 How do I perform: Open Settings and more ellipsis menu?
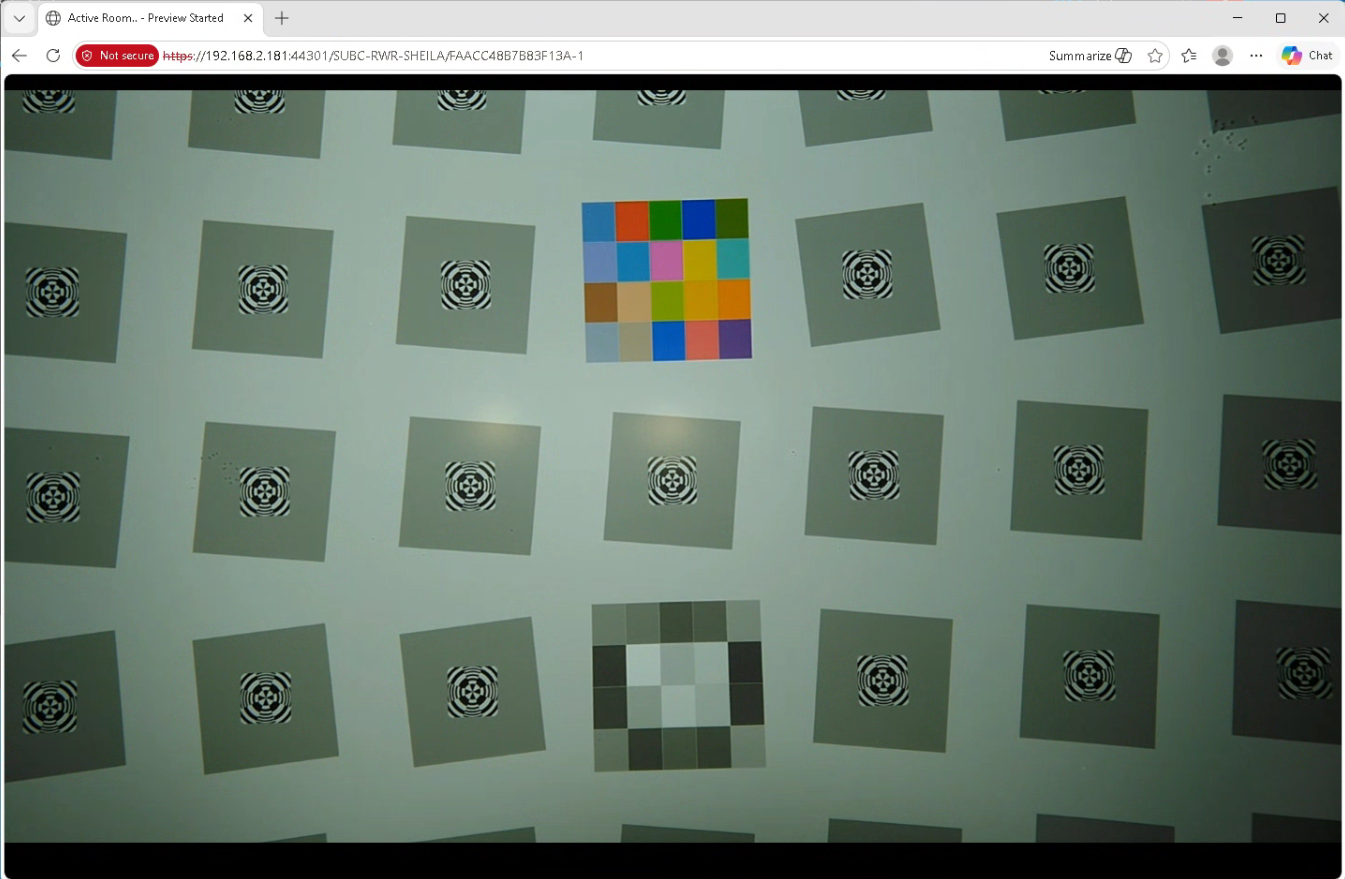(1256, 56)
